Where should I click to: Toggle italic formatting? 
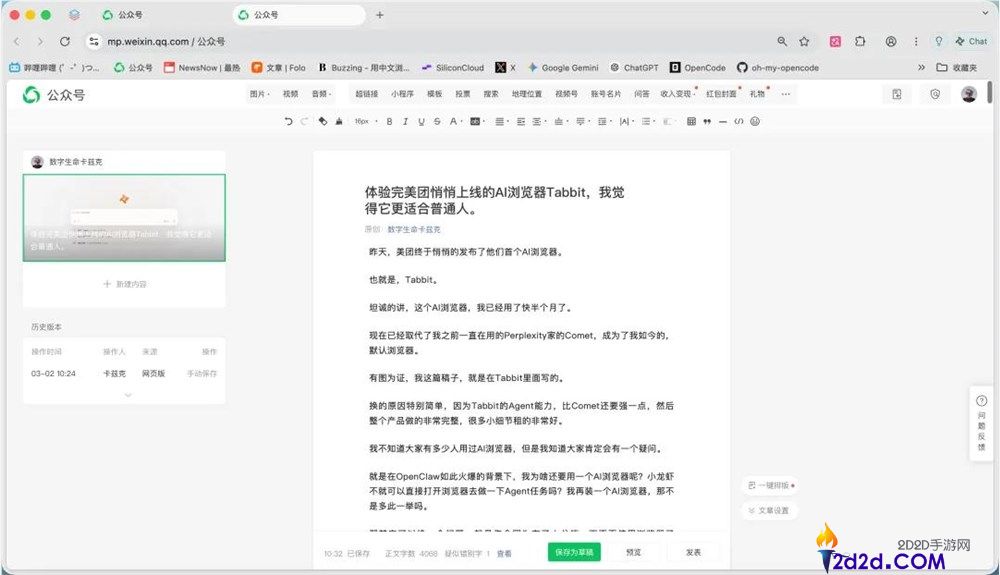point(405,121)
